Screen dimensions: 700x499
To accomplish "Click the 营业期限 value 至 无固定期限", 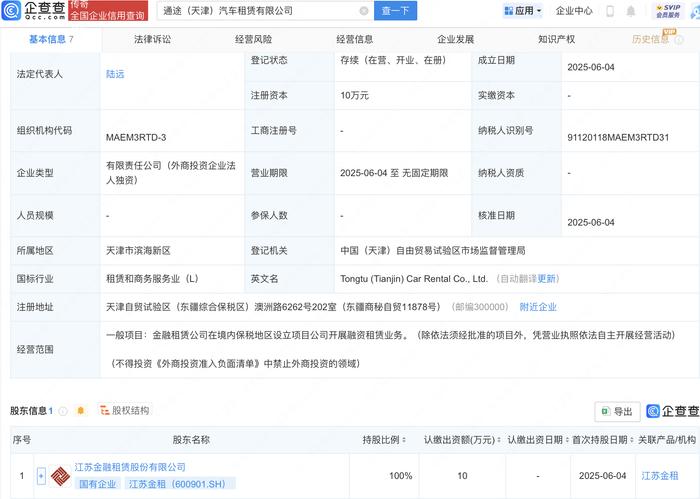I will point(394,173).
